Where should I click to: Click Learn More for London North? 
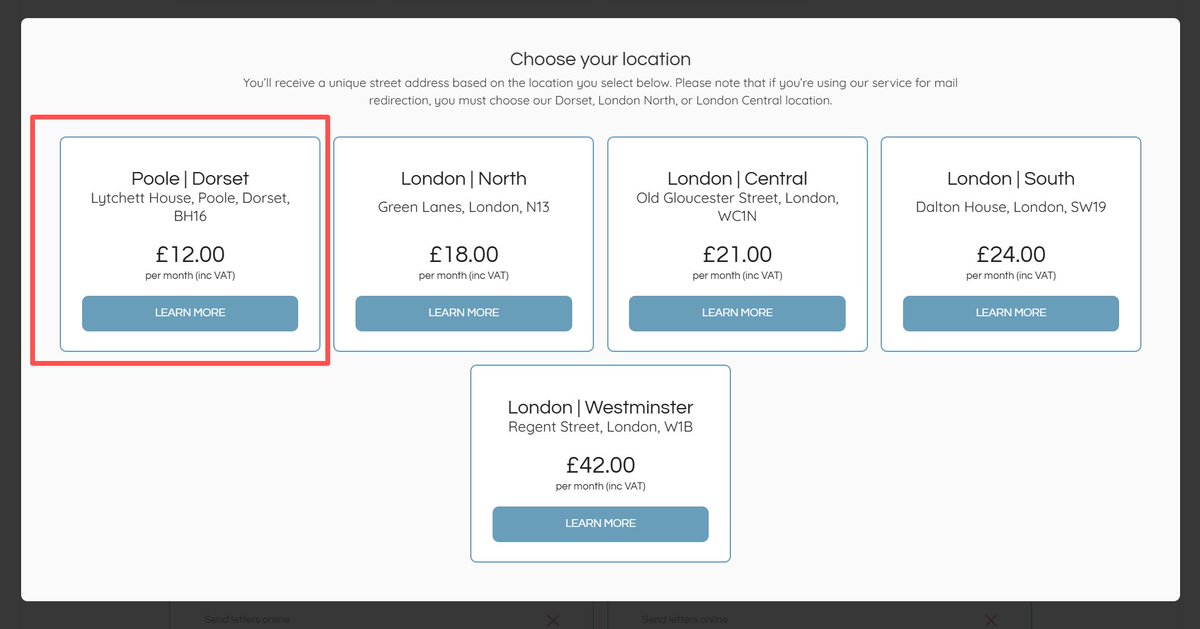click(463, 313)
